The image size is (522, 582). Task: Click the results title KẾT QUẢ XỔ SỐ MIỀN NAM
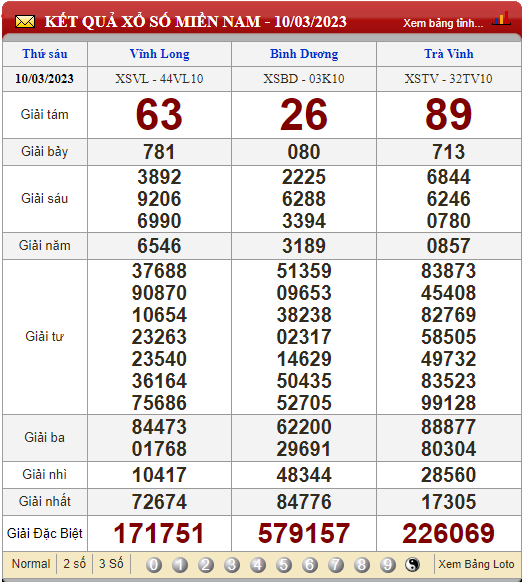(153, 22)
